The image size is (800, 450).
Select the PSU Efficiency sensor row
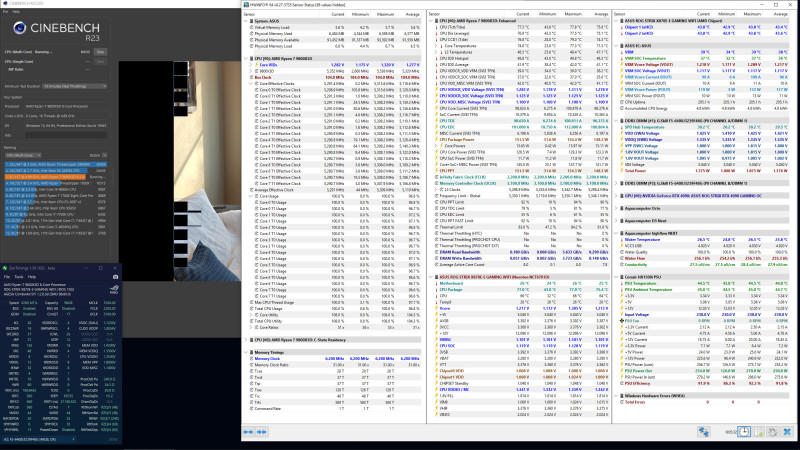coord(705,383)
